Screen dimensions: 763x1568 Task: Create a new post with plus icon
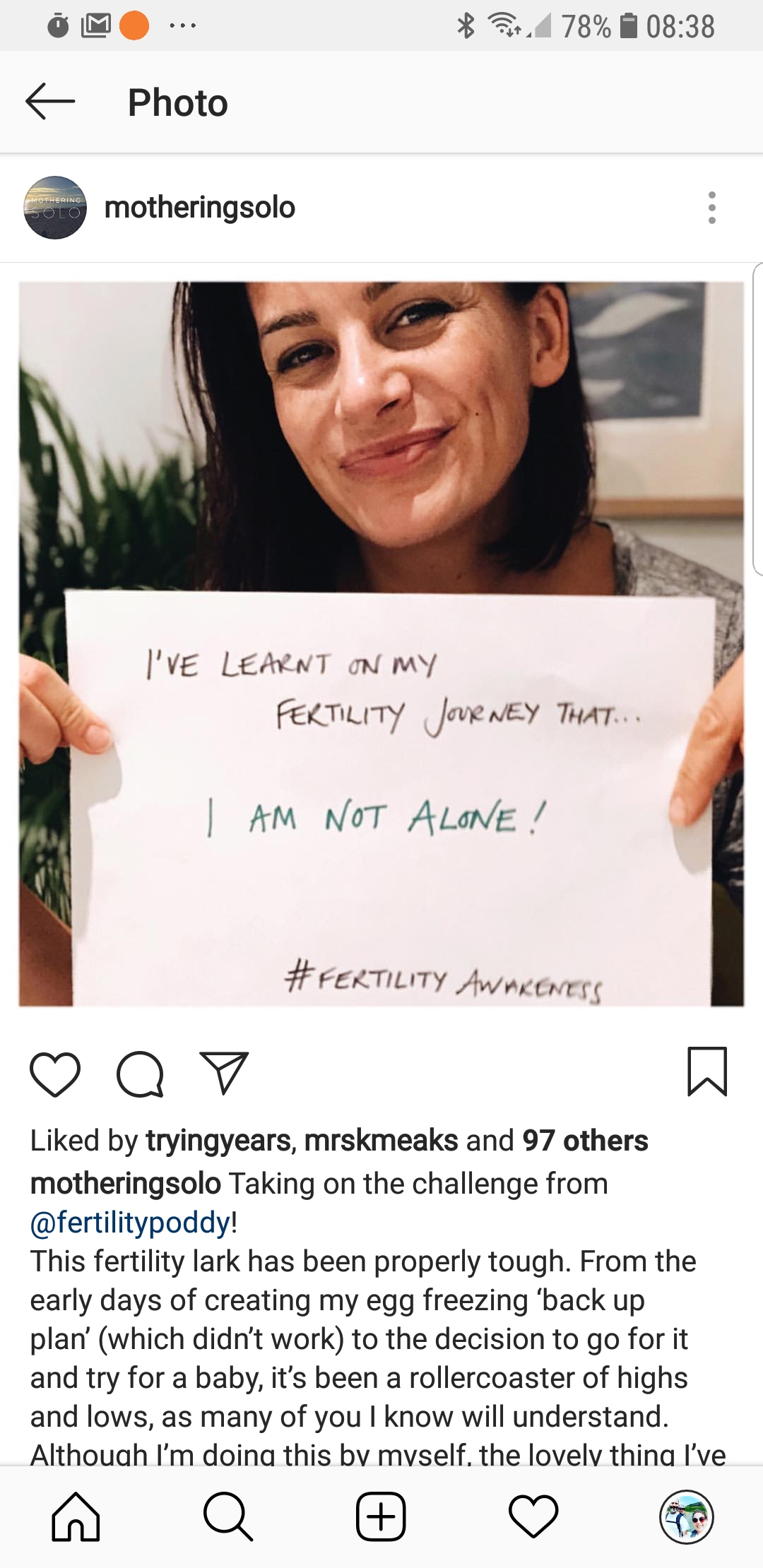[381, 1516]
